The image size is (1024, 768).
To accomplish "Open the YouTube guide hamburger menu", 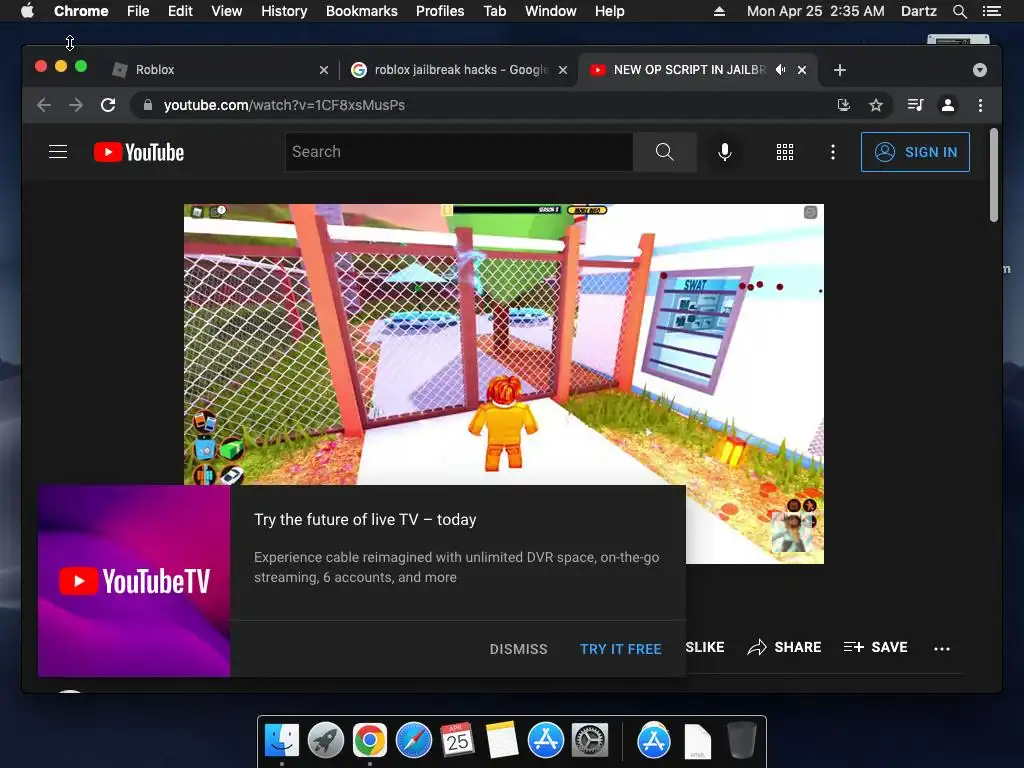I will pyautogui.click(x=58, y=152).
